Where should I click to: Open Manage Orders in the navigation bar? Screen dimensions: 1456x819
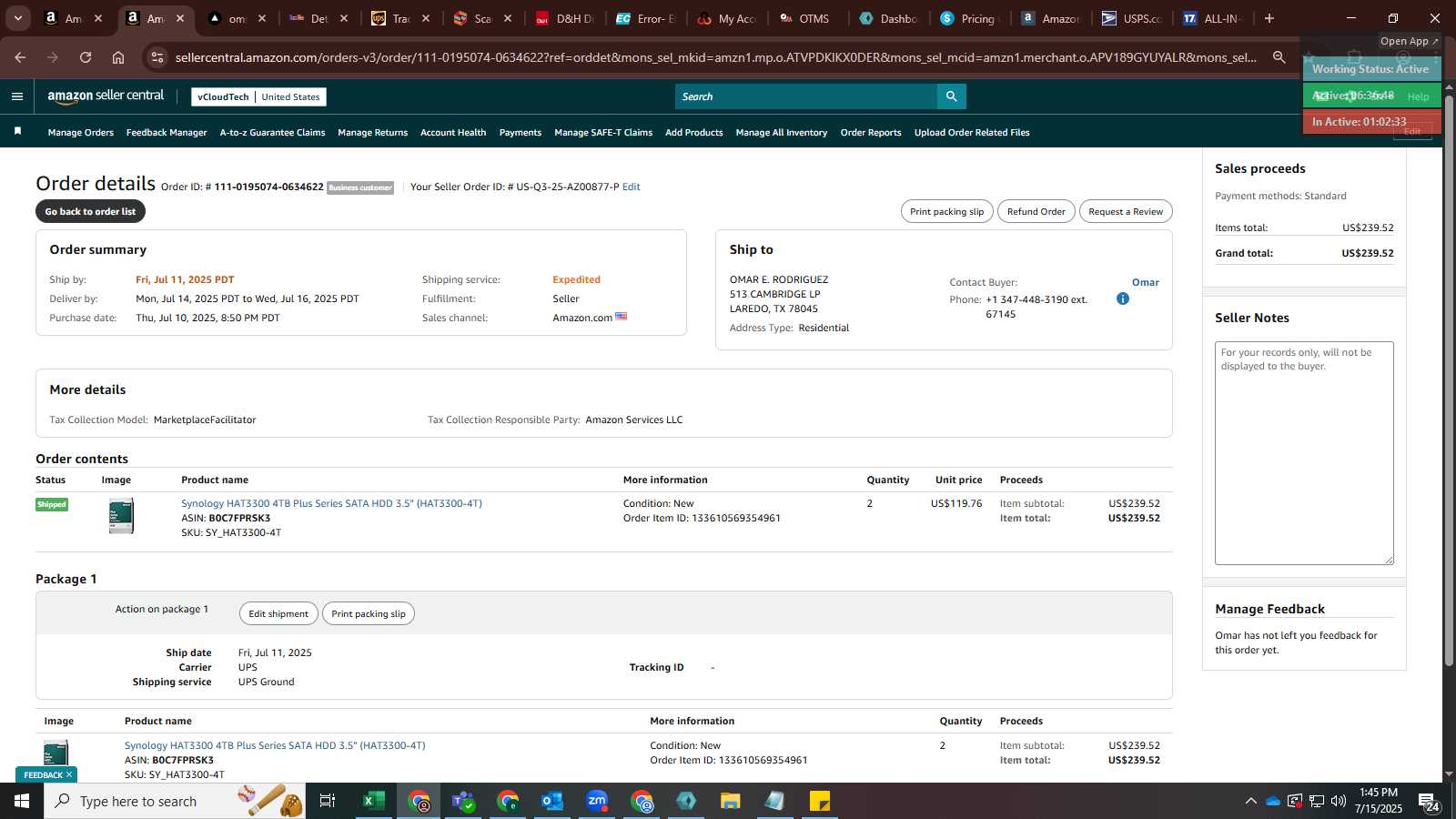81,133
